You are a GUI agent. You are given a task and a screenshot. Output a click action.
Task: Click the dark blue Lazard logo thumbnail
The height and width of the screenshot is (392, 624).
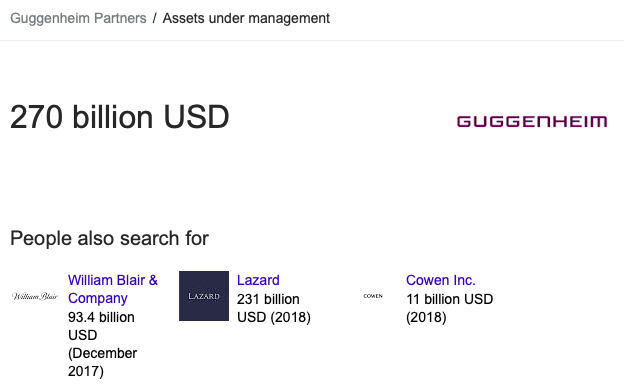(x=204, y=296)
